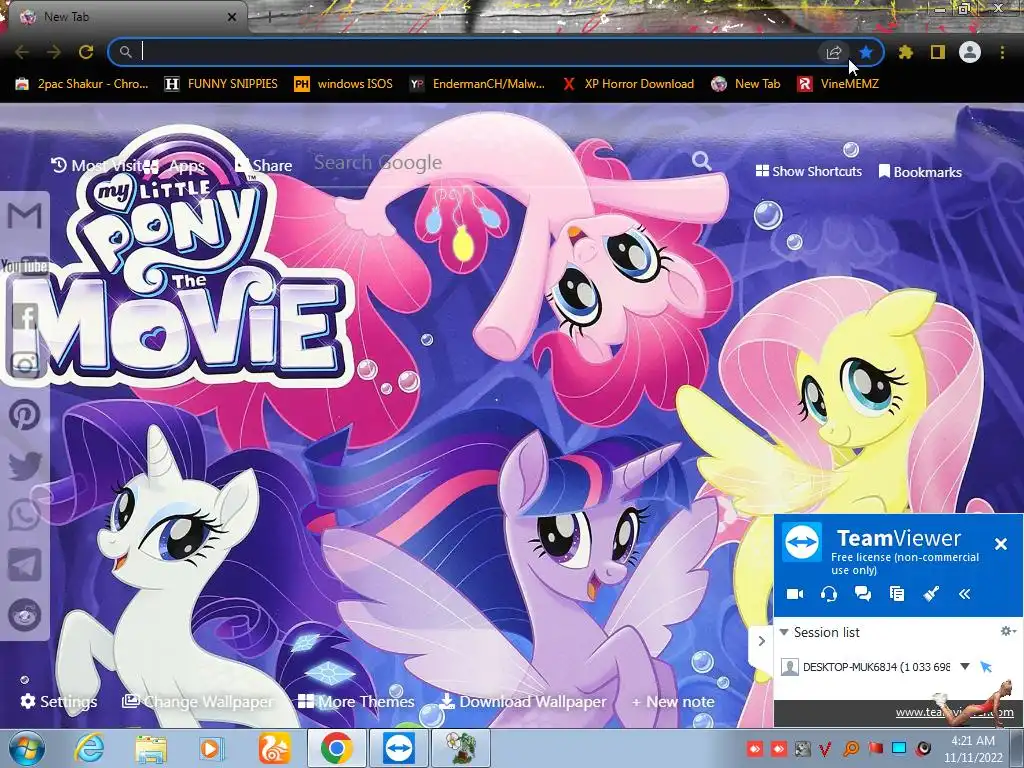Close the New Tab tab

pyautogui.click(x=231, y=17)
